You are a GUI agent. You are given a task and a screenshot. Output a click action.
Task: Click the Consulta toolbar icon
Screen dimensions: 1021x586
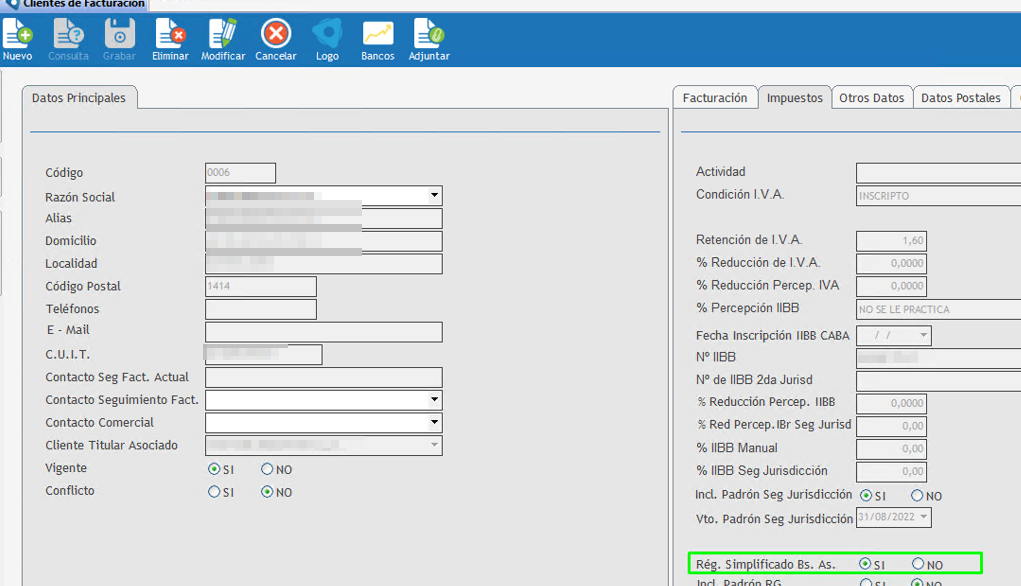pos(68,39)
